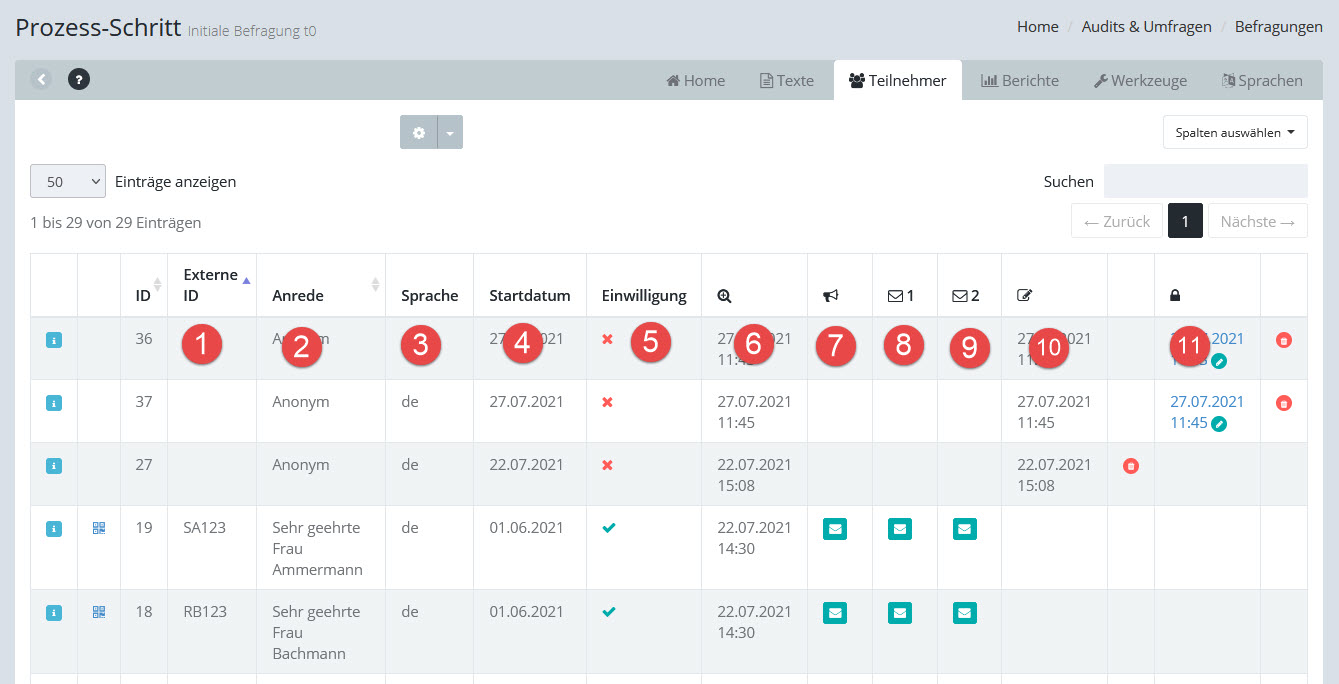Click info icon for participant ID 37

click(x=54, y=402)
